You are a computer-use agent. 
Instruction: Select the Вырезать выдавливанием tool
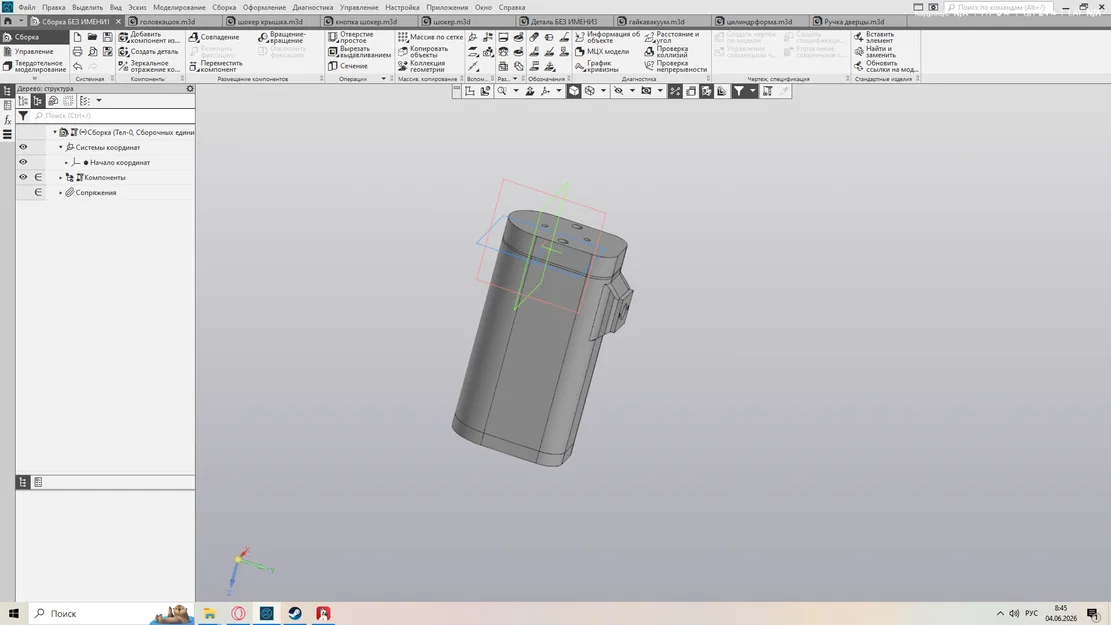[359, 52]
